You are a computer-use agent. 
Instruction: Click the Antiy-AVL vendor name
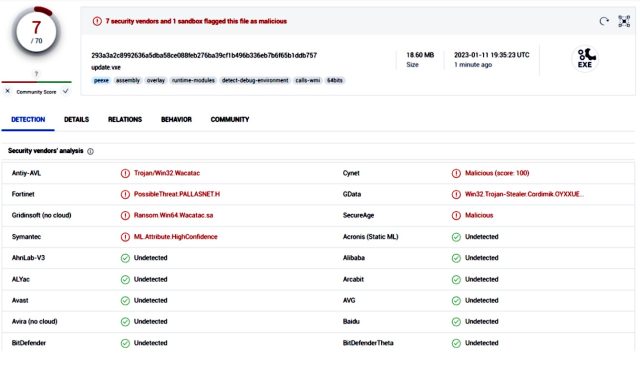point(26,173)
